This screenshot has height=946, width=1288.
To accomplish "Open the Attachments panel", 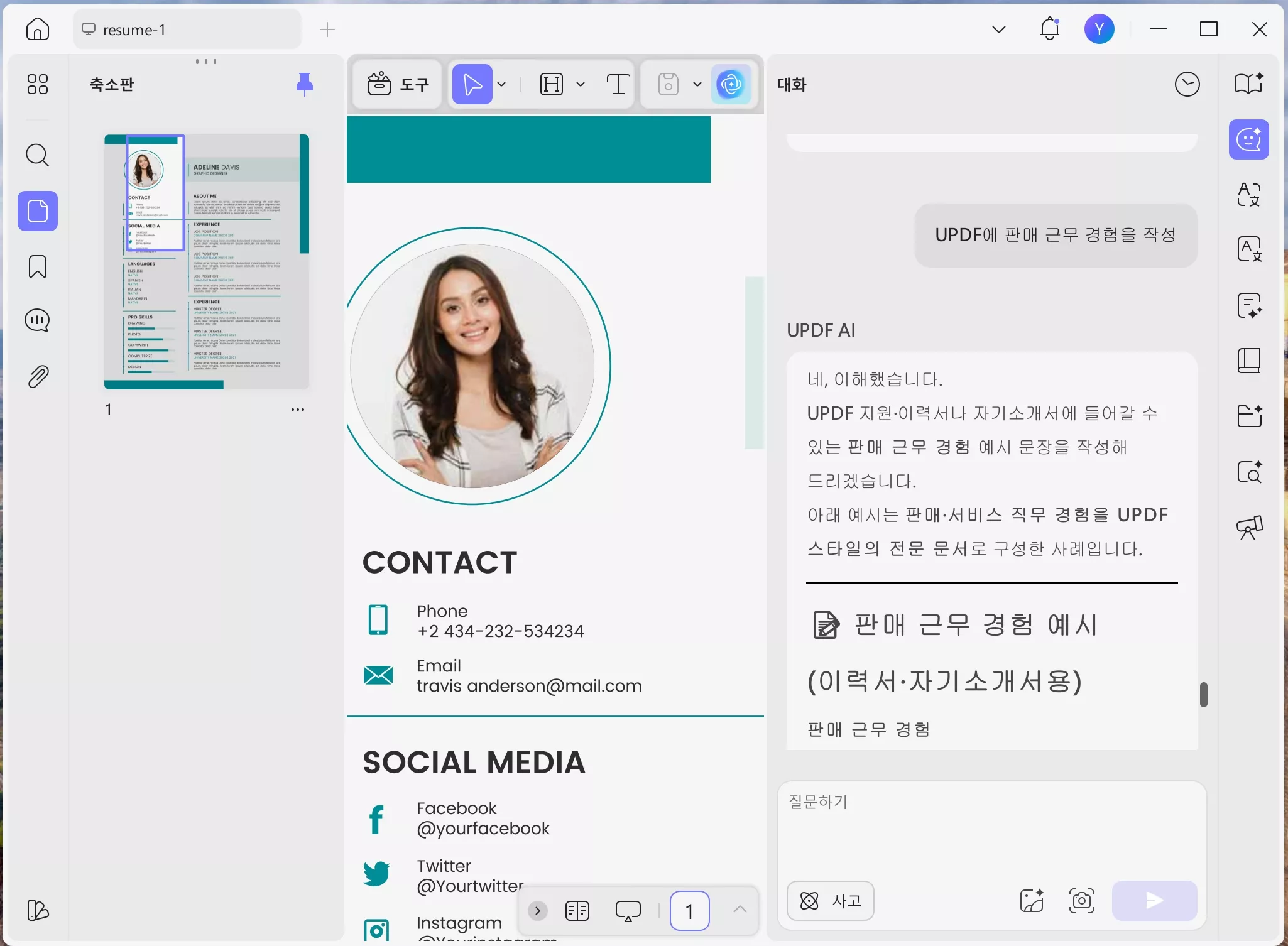I will pos(37,376).
